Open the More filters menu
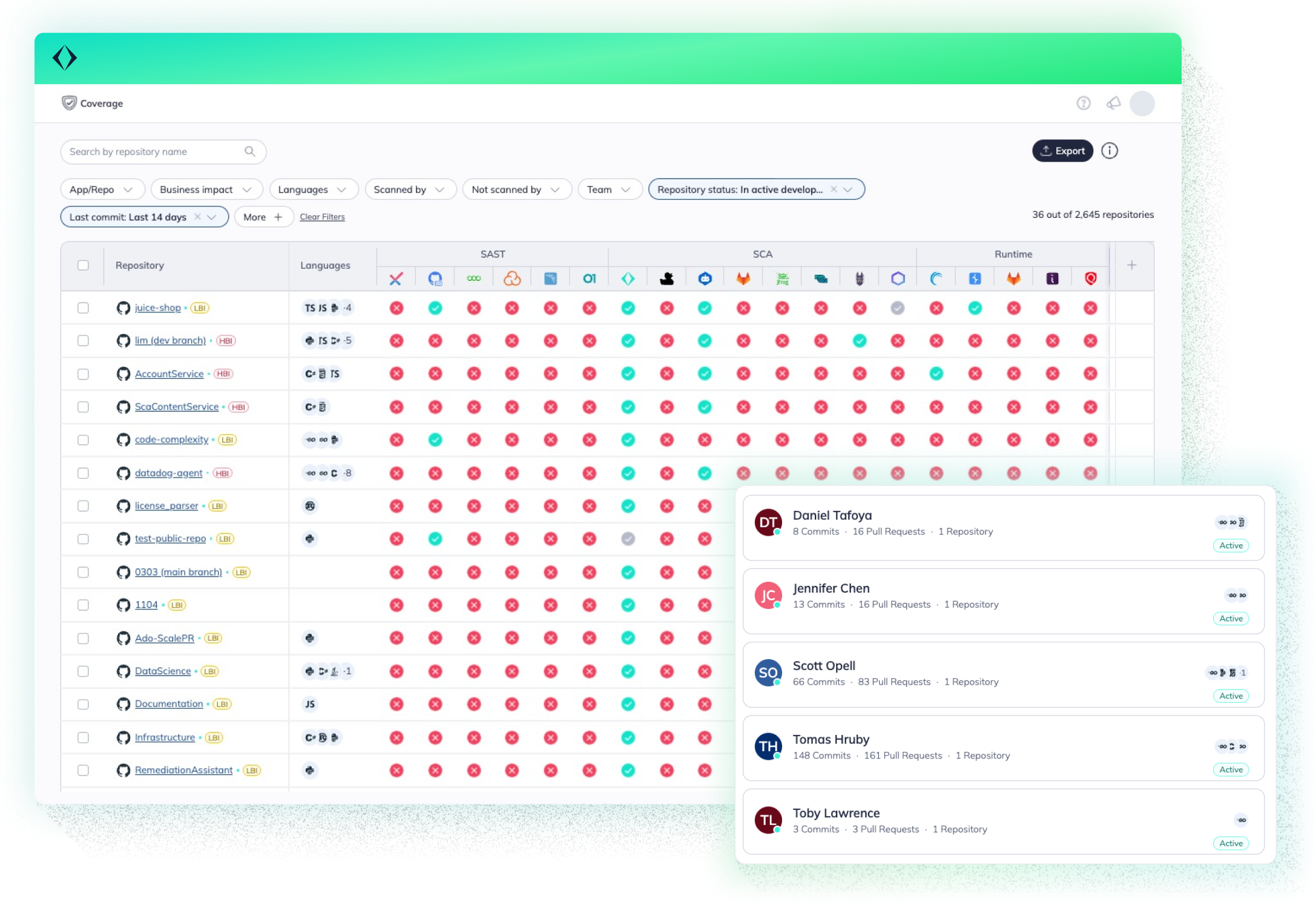 coord(263,217)
